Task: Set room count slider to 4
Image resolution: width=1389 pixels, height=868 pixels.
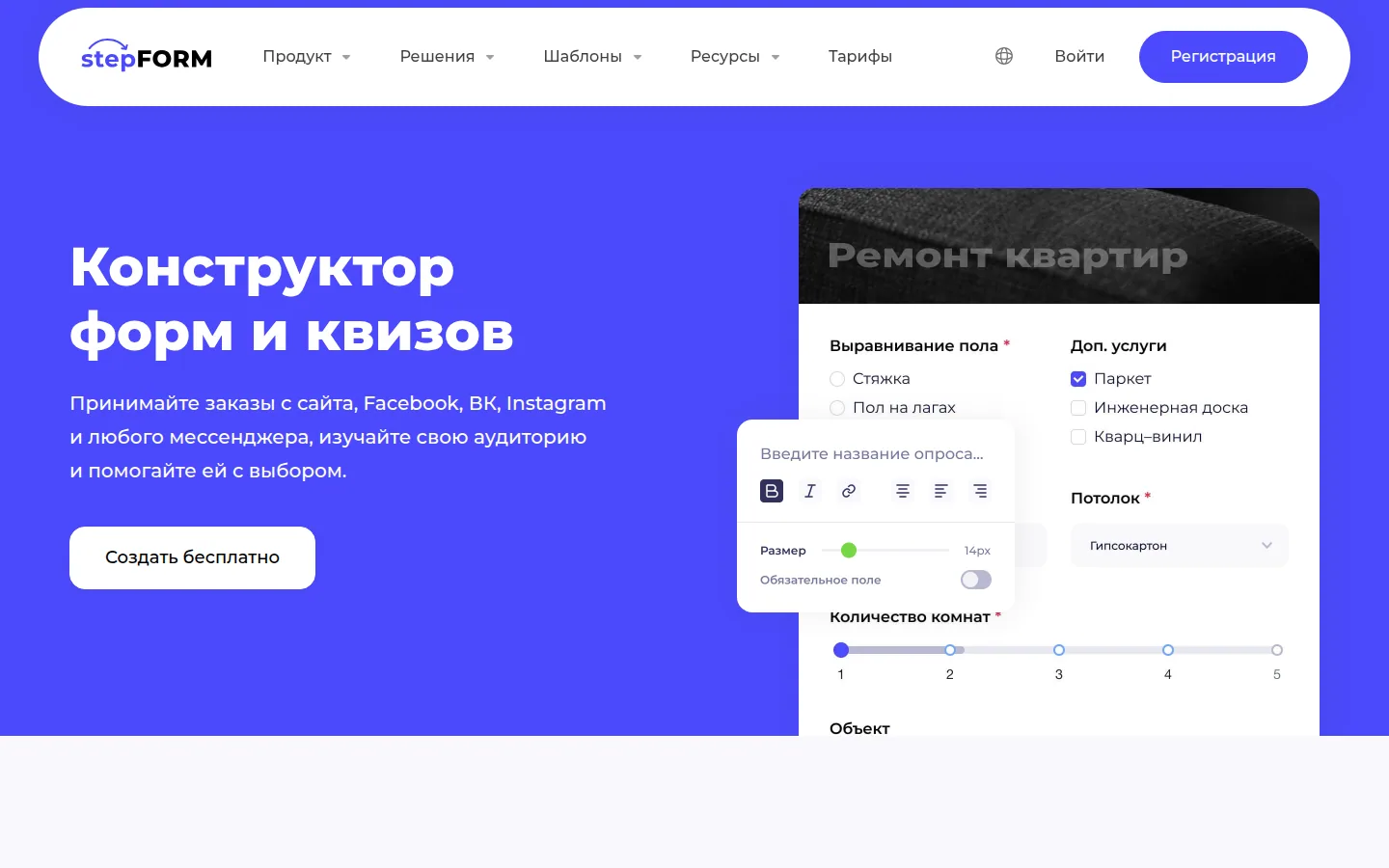Action: tap(1168, 650)
